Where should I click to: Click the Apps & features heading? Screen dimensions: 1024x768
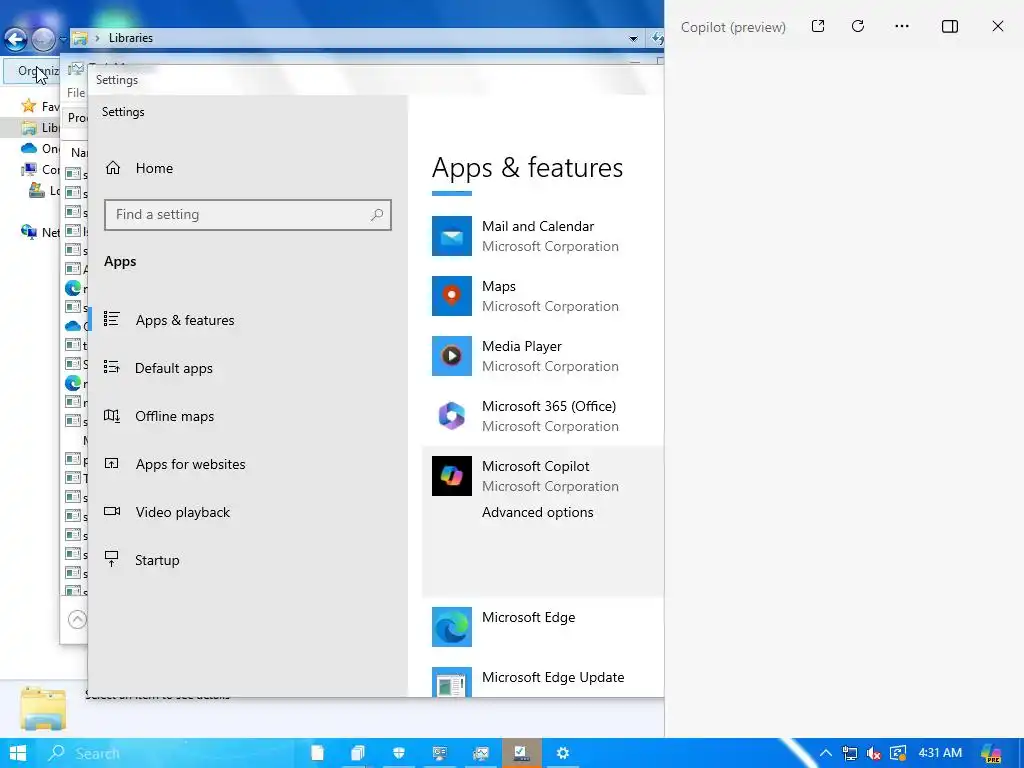click(528, 168)
